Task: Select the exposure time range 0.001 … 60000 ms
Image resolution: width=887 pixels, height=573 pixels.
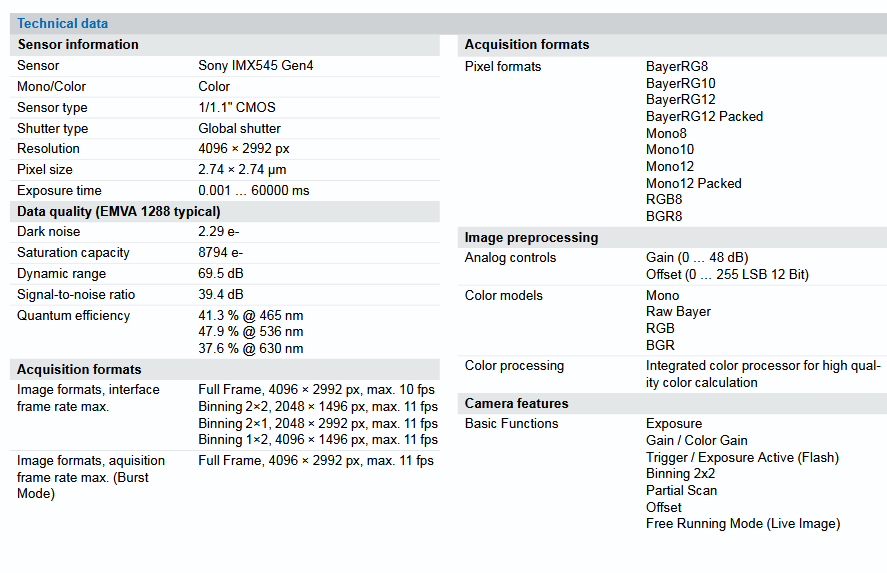Action: (x=254, y=191)
